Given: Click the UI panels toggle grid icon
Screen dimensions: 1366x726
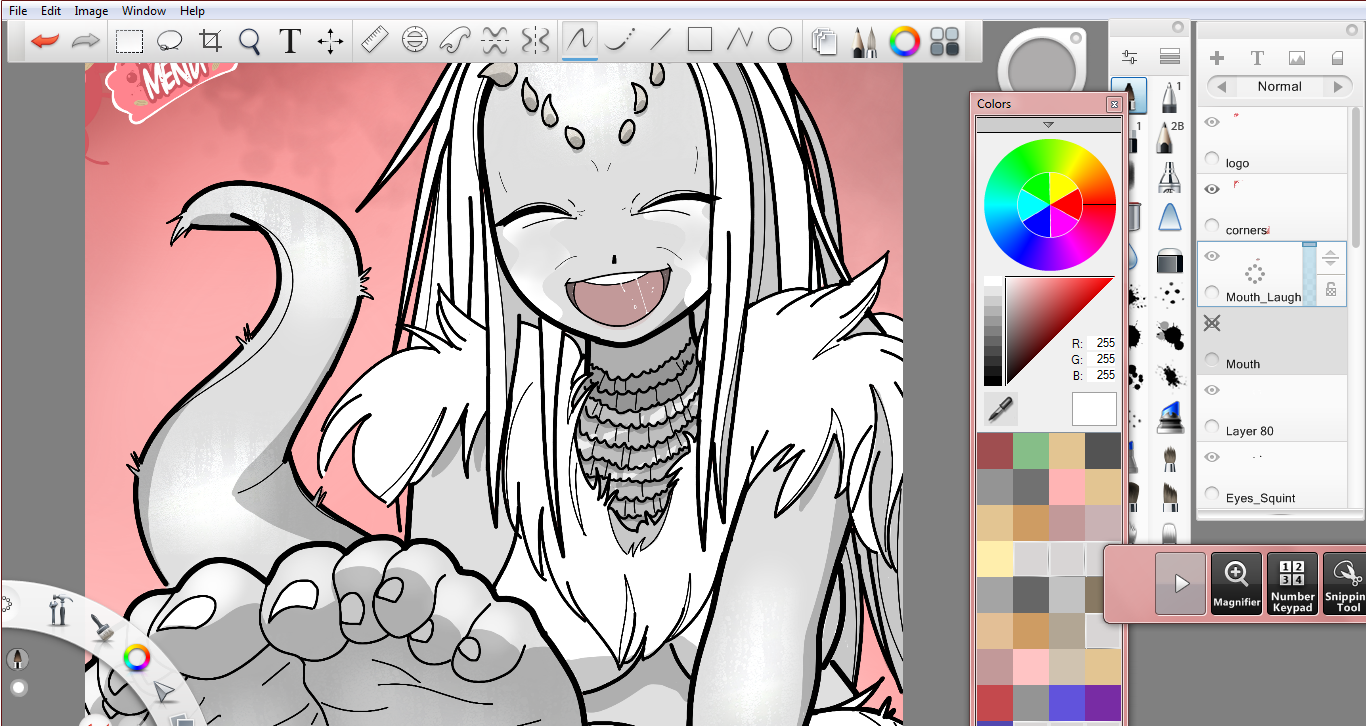Looking at the screenshot, I should click(x=945, y=41).
